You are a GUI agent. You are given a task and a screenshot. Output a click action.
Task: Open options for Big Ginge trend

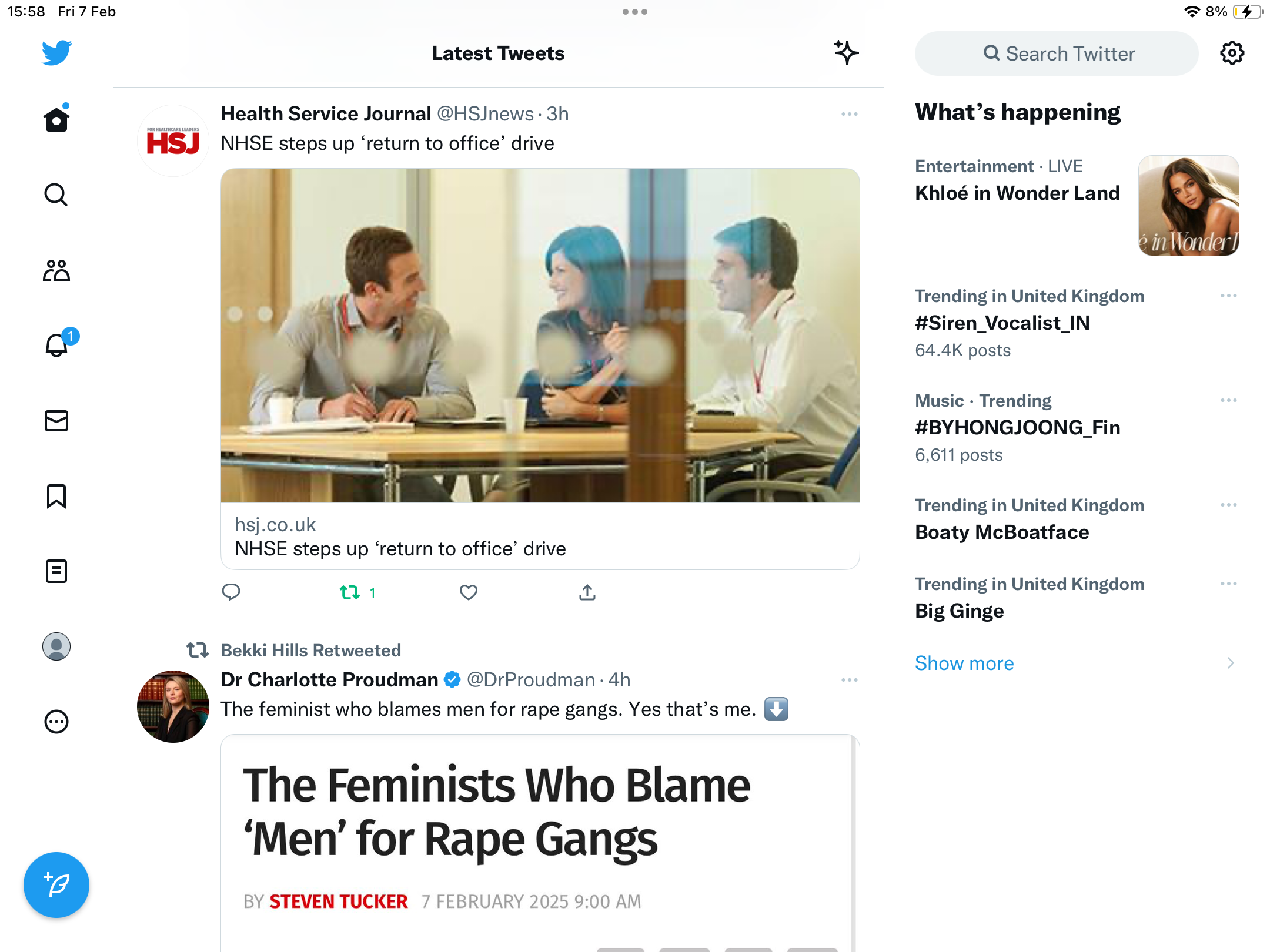pos(1229,584)
